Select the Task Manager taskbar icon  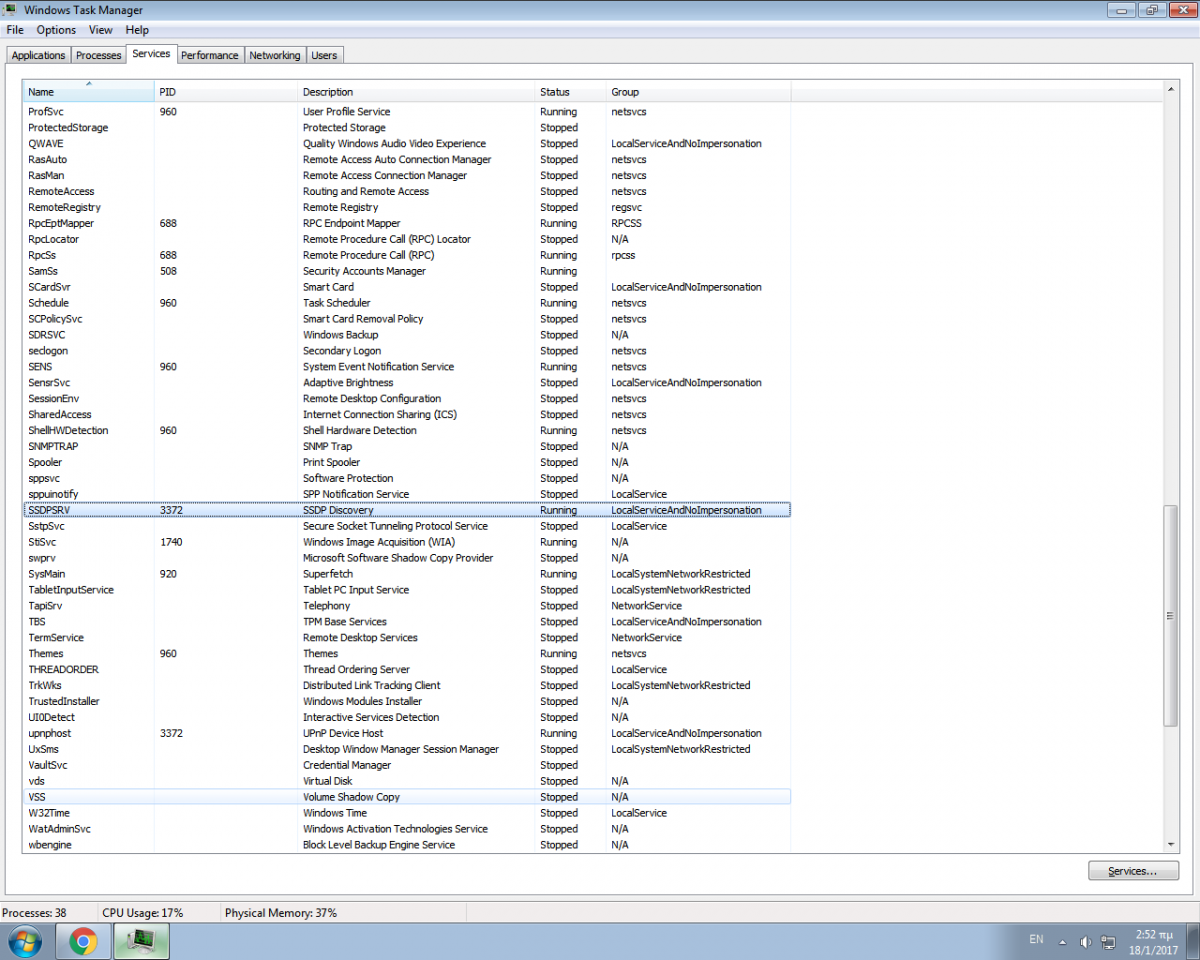point(141,941)
